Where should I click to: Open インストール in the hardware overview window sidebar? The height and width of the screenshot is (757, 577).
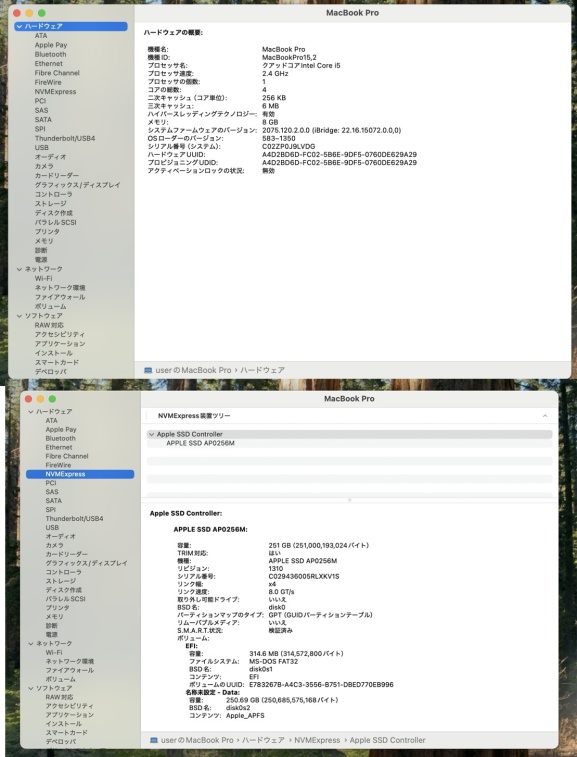pos(54,353)
